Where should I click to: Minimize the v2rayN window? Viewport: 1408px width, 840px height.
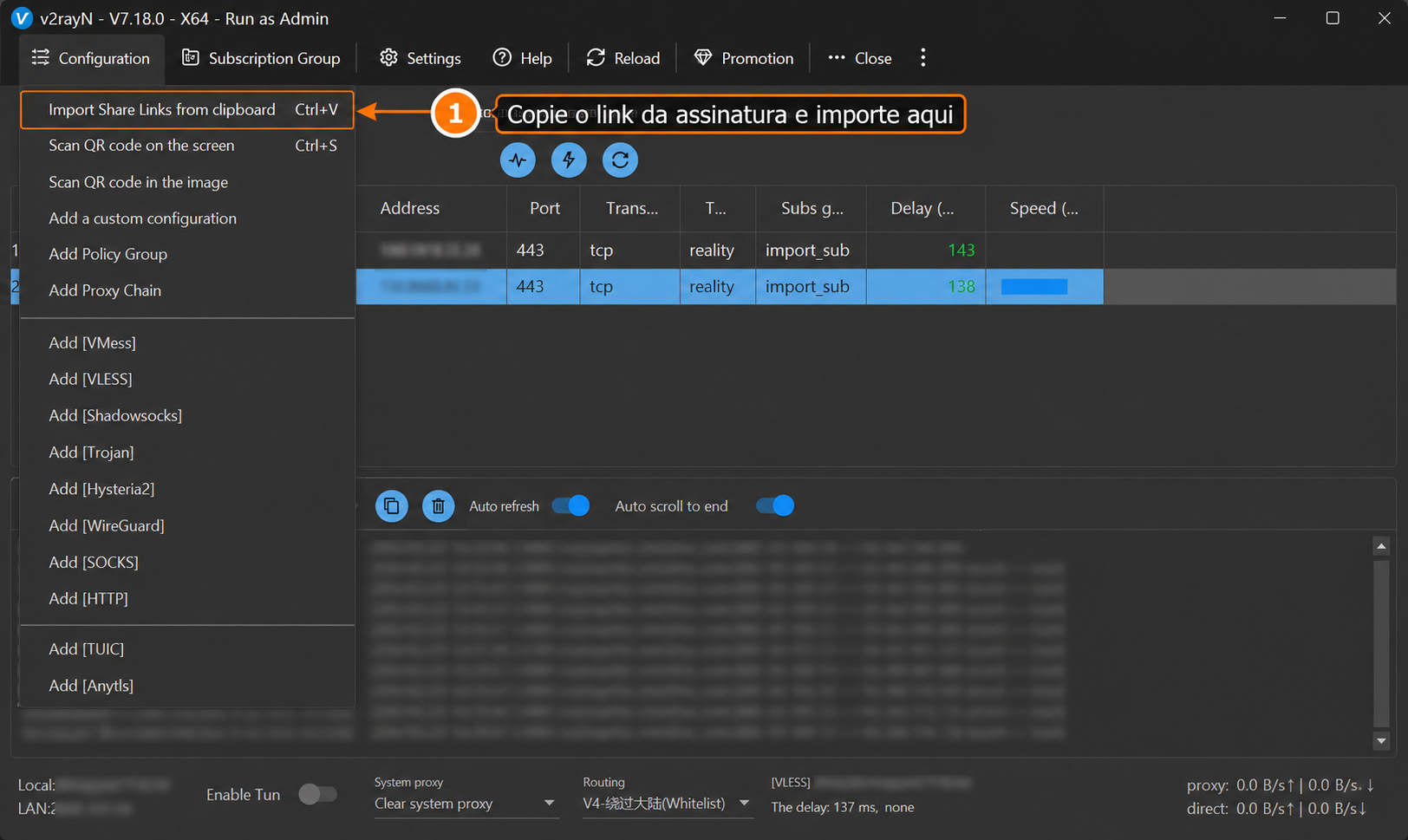pyautogui.click(x=1281, y=18)
